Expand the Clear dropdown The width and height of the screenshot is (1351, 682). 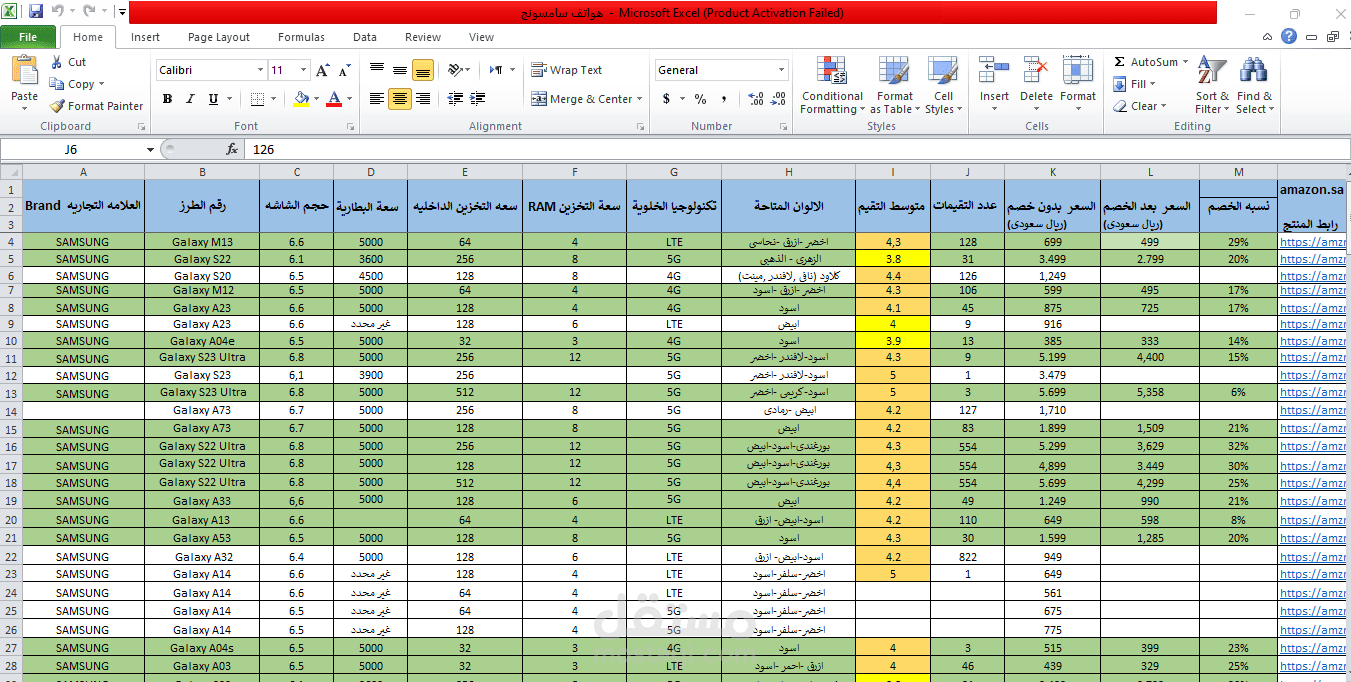1165,106
